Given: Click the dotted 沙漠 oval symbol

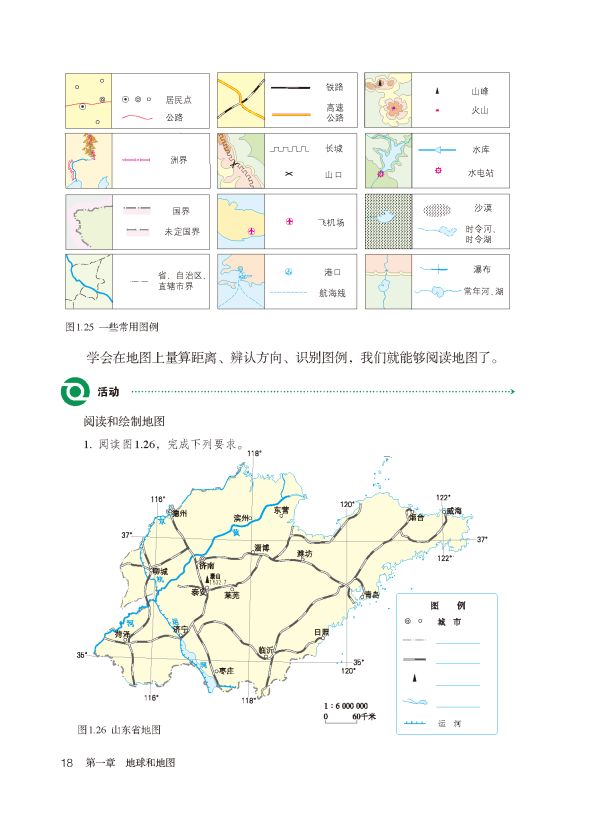Looking at the screenshot, I should (x=437, y=210).
